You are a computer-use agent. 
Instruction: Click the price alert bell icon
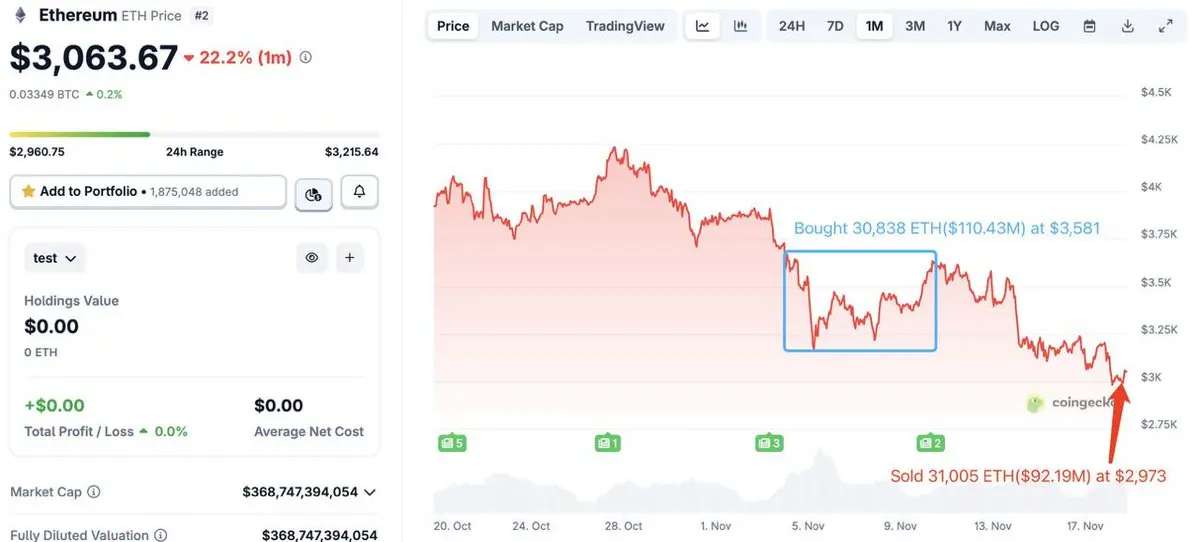pyautogui.click(x=360, y=191)
